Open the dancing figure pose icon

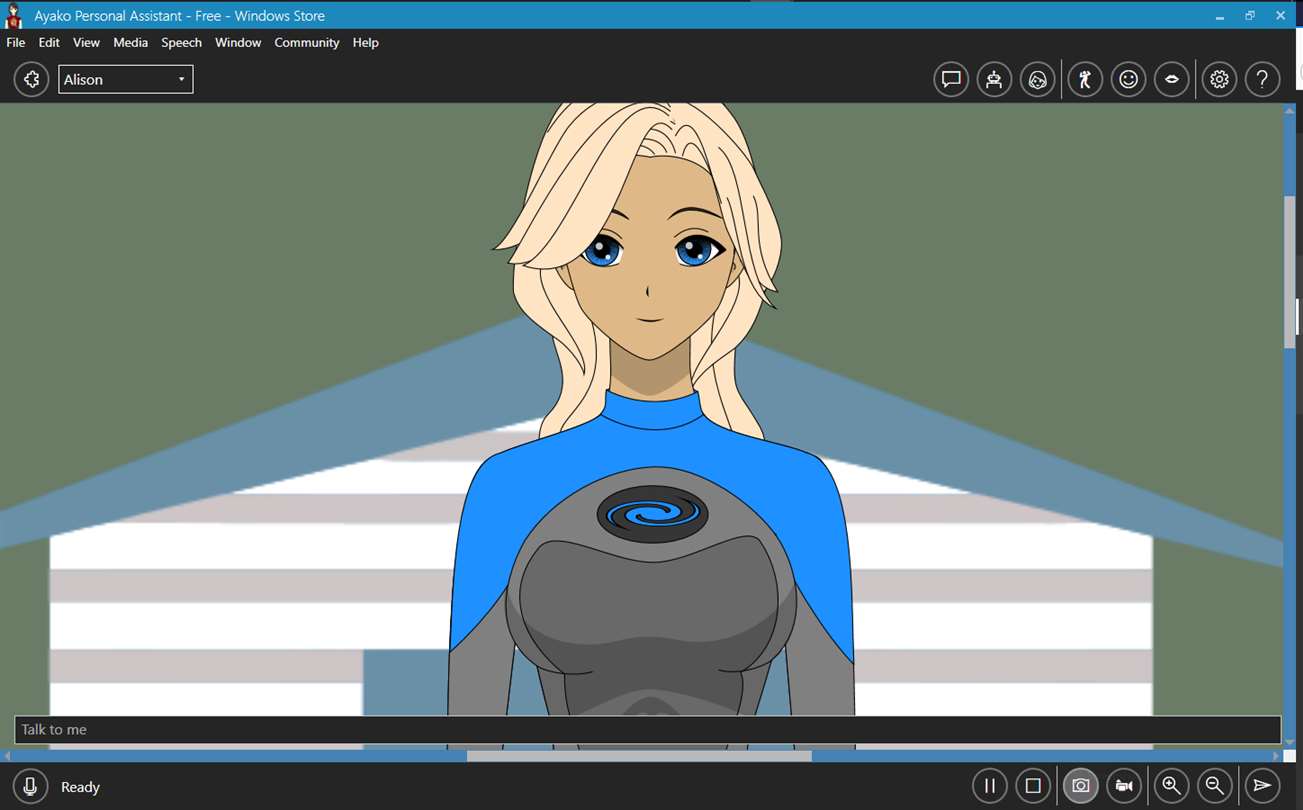(x=1085, y=79)
